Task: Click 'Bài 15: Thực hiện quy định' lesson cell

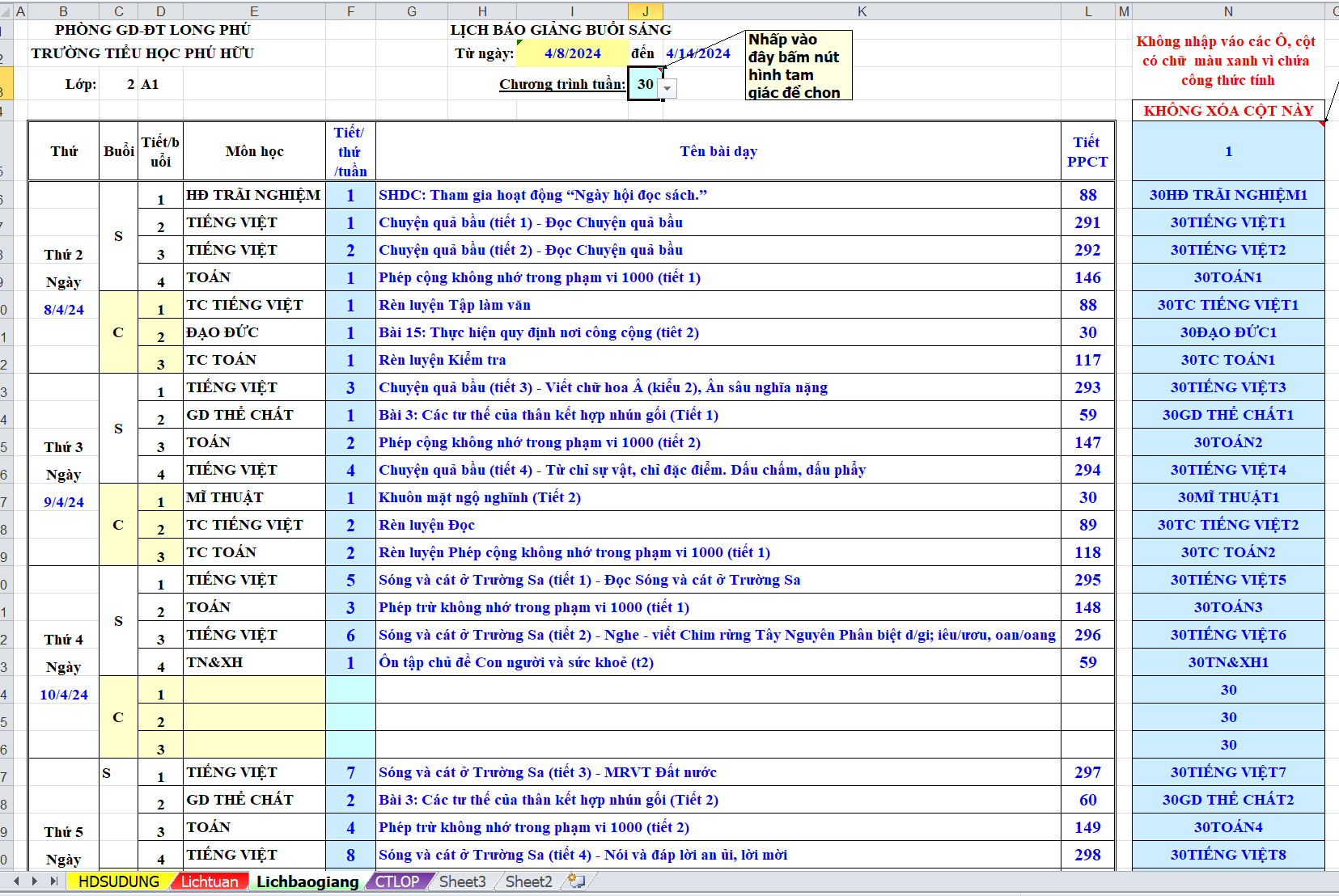Action: coord(718,332)
